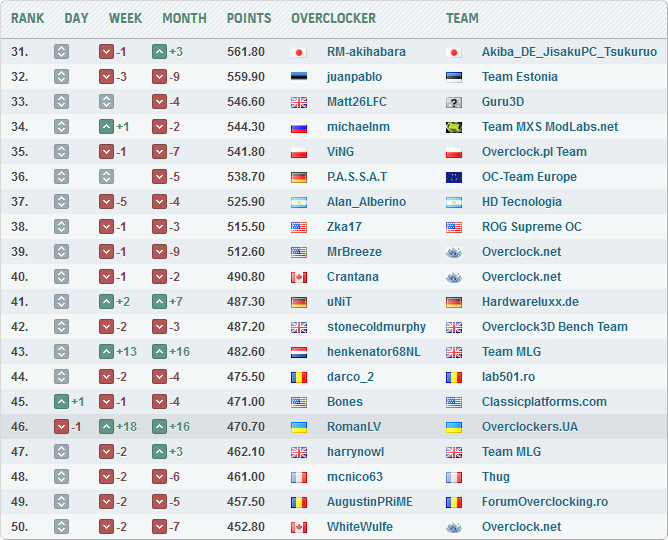This screenshot has width=668, height=540.
Task: Click the POINTS column header
Action: [x=249, y=18]
